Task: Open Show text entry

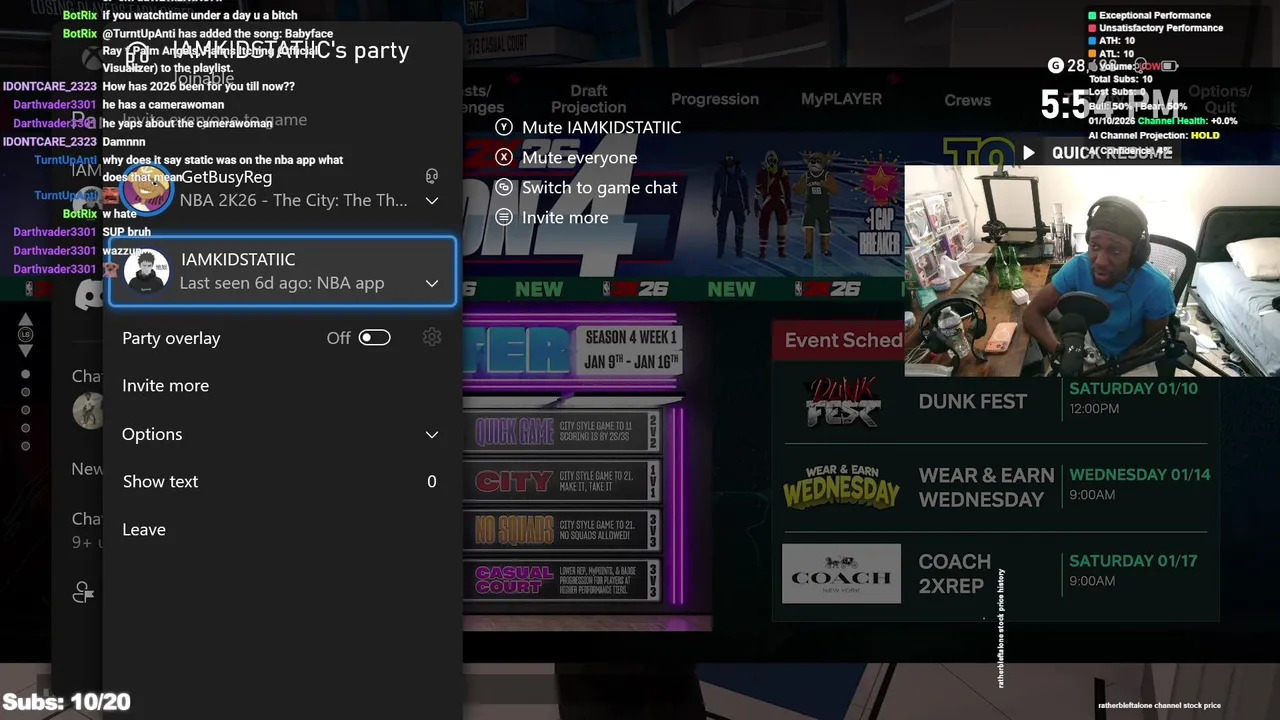Action: [280, 482]
